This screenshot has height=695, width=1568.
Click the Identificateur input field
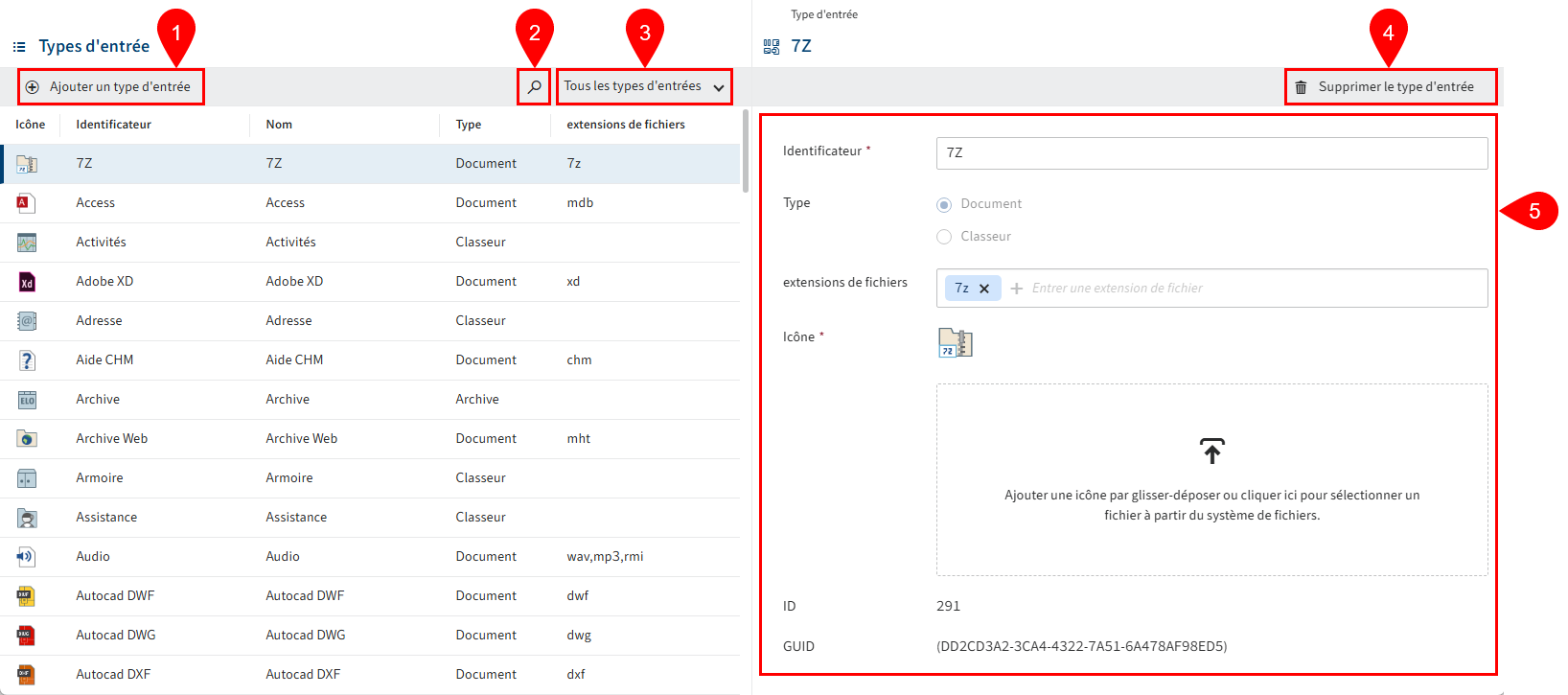coord(1211,153)
